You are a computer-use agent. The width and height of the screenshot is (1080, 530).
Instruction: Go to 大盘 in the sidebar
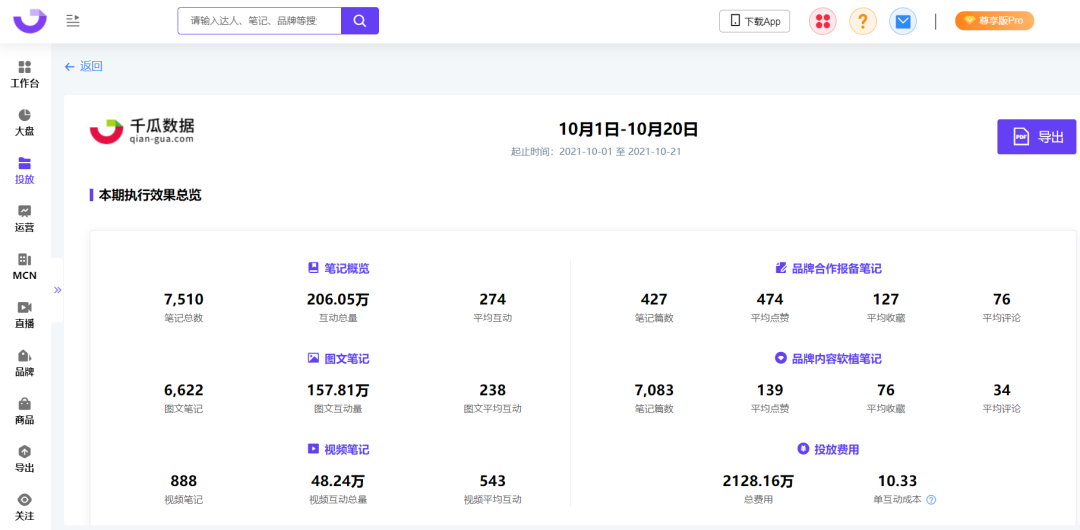pyautogui.click(x=25, y=122)
